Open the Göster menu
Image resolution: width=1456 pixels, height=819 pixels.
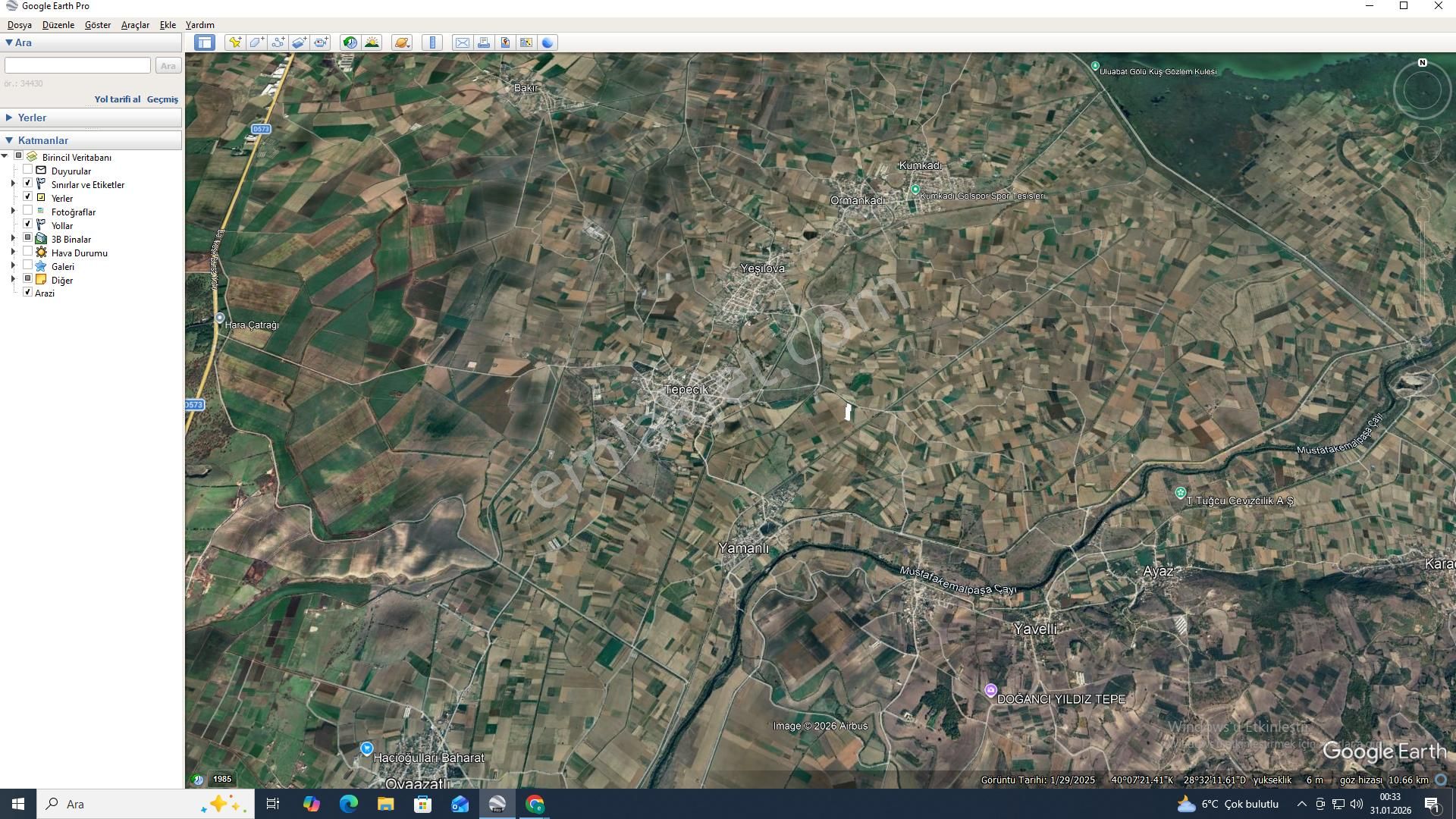click(x=97, y=25)
